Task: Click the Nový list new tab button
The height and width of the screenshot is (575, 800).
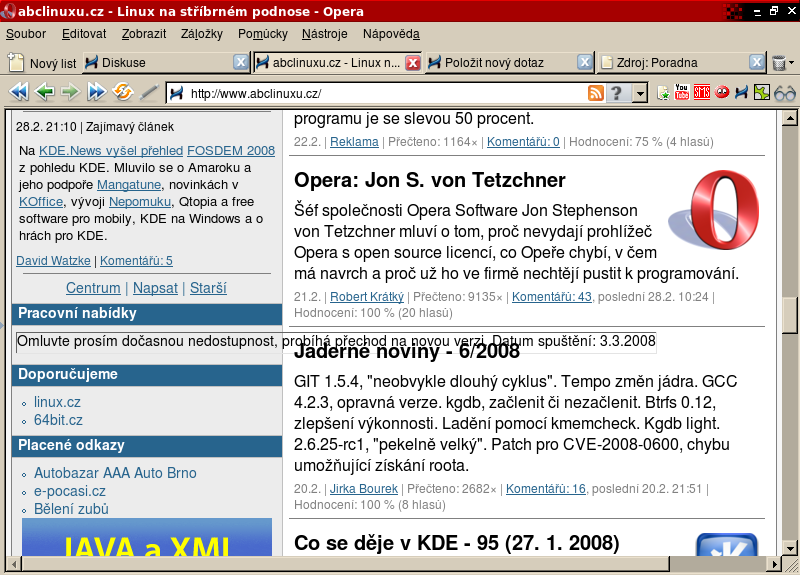Action: (42, 63)
